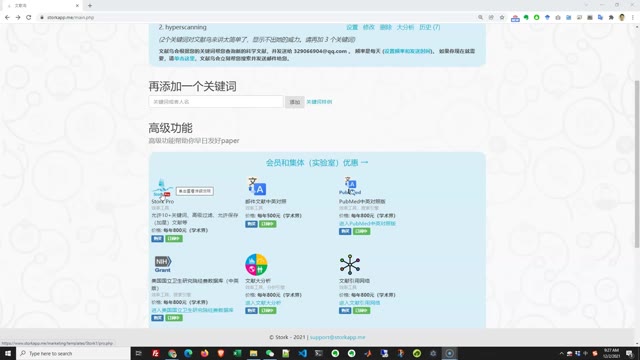The image size is (640, 360).
Task: Choose the blue buy button under NIH Grant
Action: (x=157, y=318)
